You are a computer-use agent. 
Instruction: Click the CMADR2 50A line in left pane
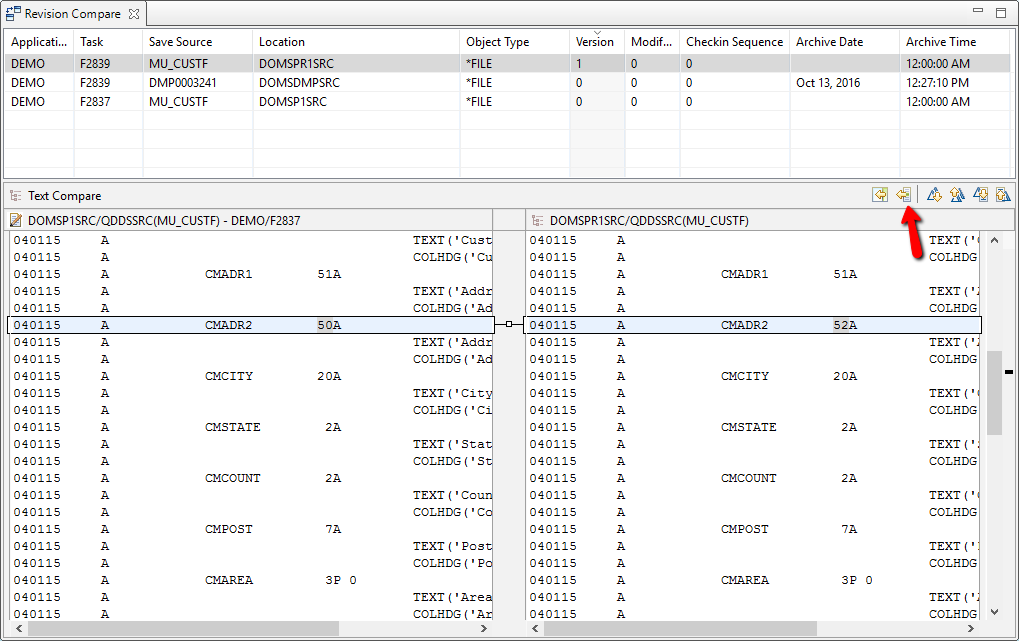click(250, 325)
